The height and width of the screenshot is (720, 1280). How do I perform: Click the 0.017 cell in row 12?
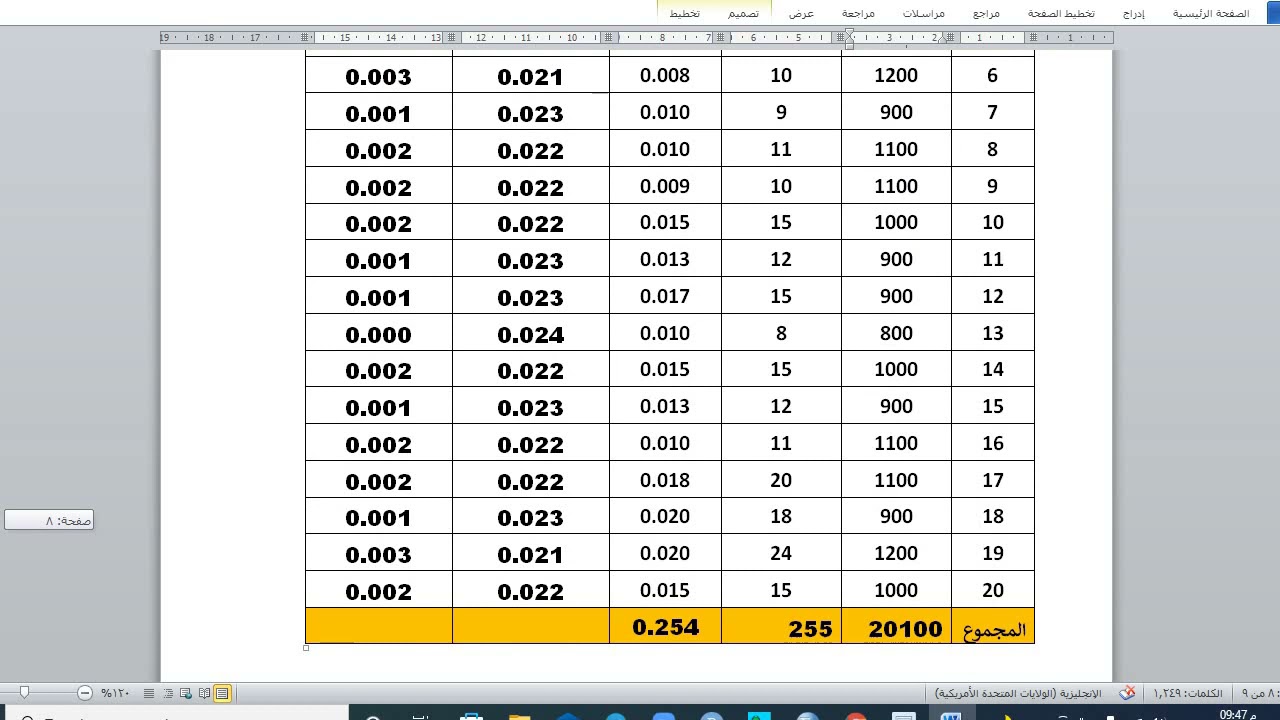pyautogui.click(x=665, y=296)
